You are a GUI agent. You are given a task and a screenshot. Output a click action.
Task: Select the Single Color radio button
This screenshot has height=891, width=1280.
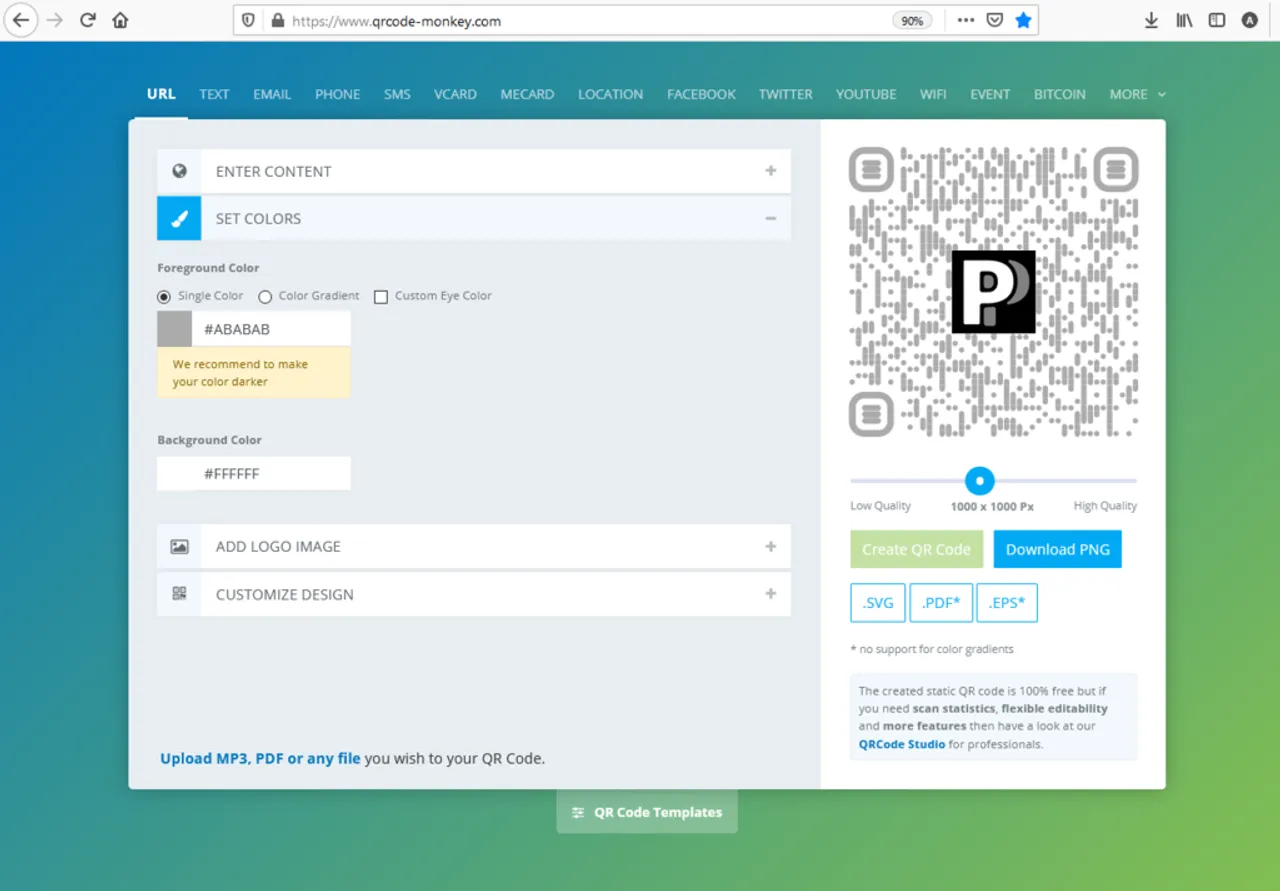[x=163, y=296]
